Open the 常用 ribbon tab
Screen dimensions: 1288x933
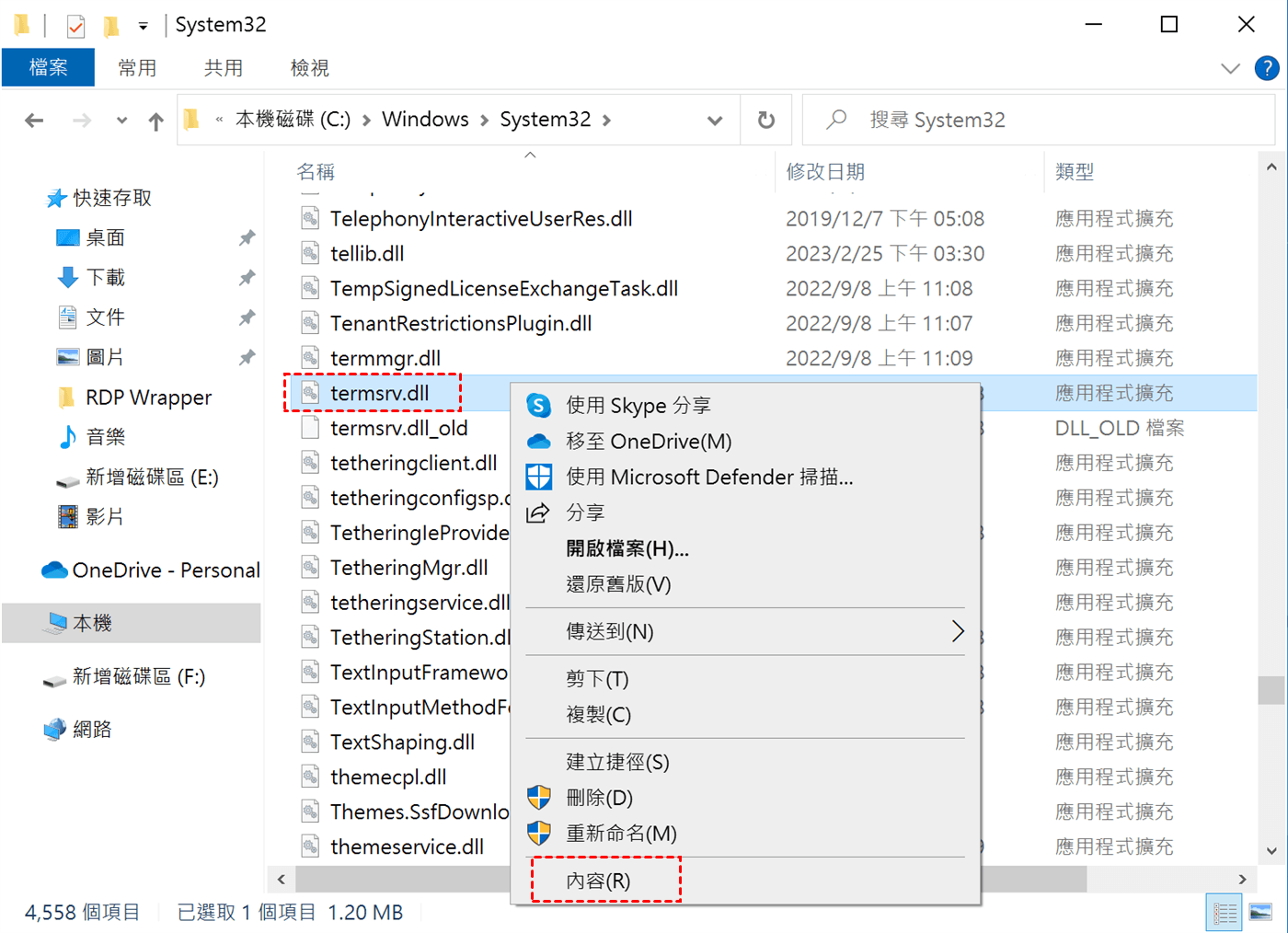[137, 67]
